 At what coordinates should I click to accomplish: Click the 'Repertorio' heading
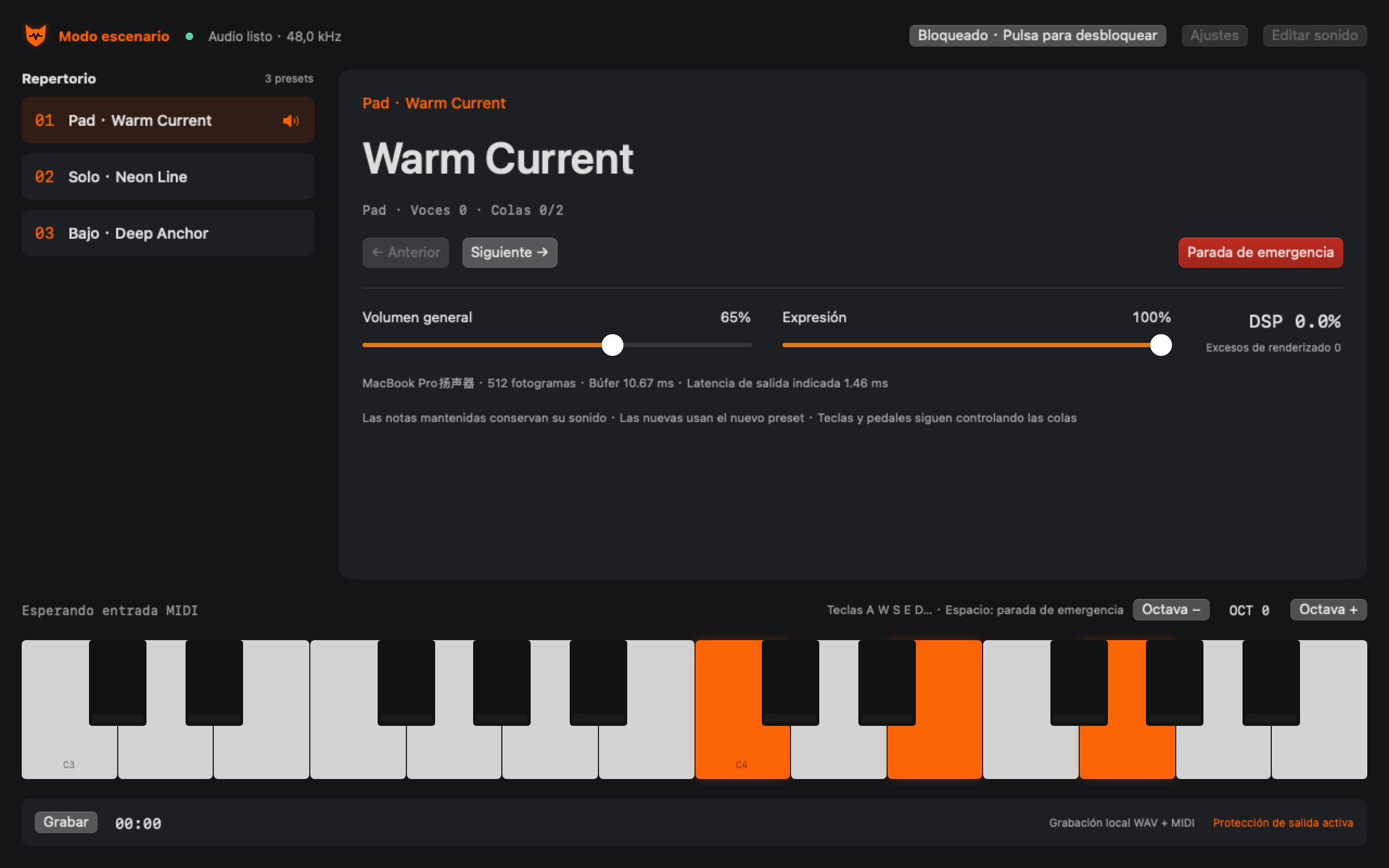coord(59,79)
